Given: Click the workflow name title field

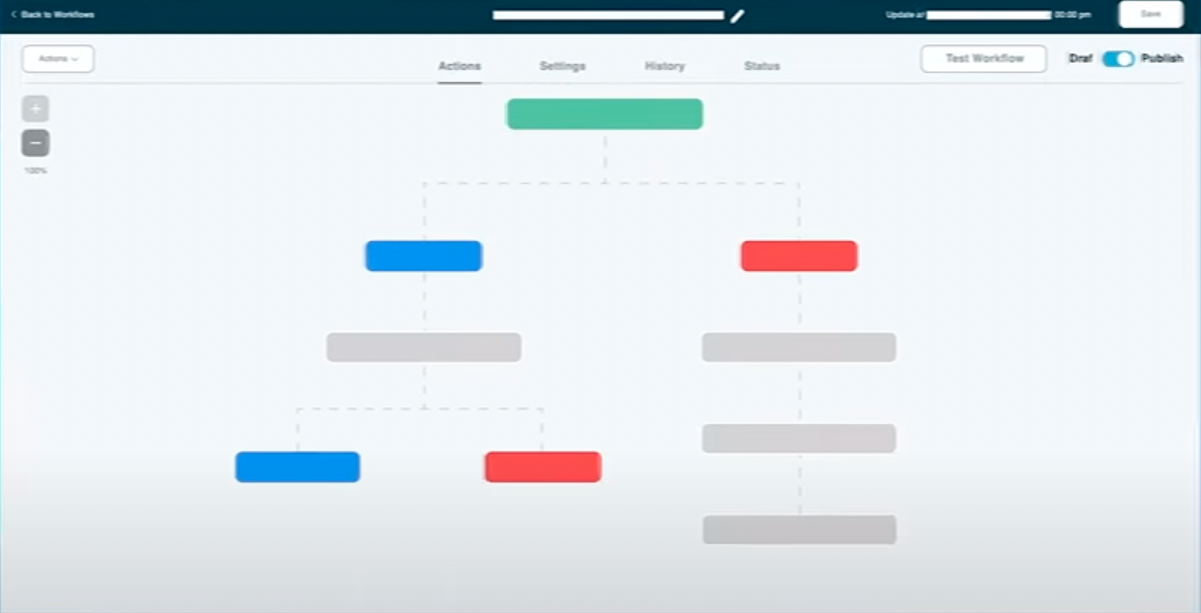Looking at the screenshot, I should point(608,16).
